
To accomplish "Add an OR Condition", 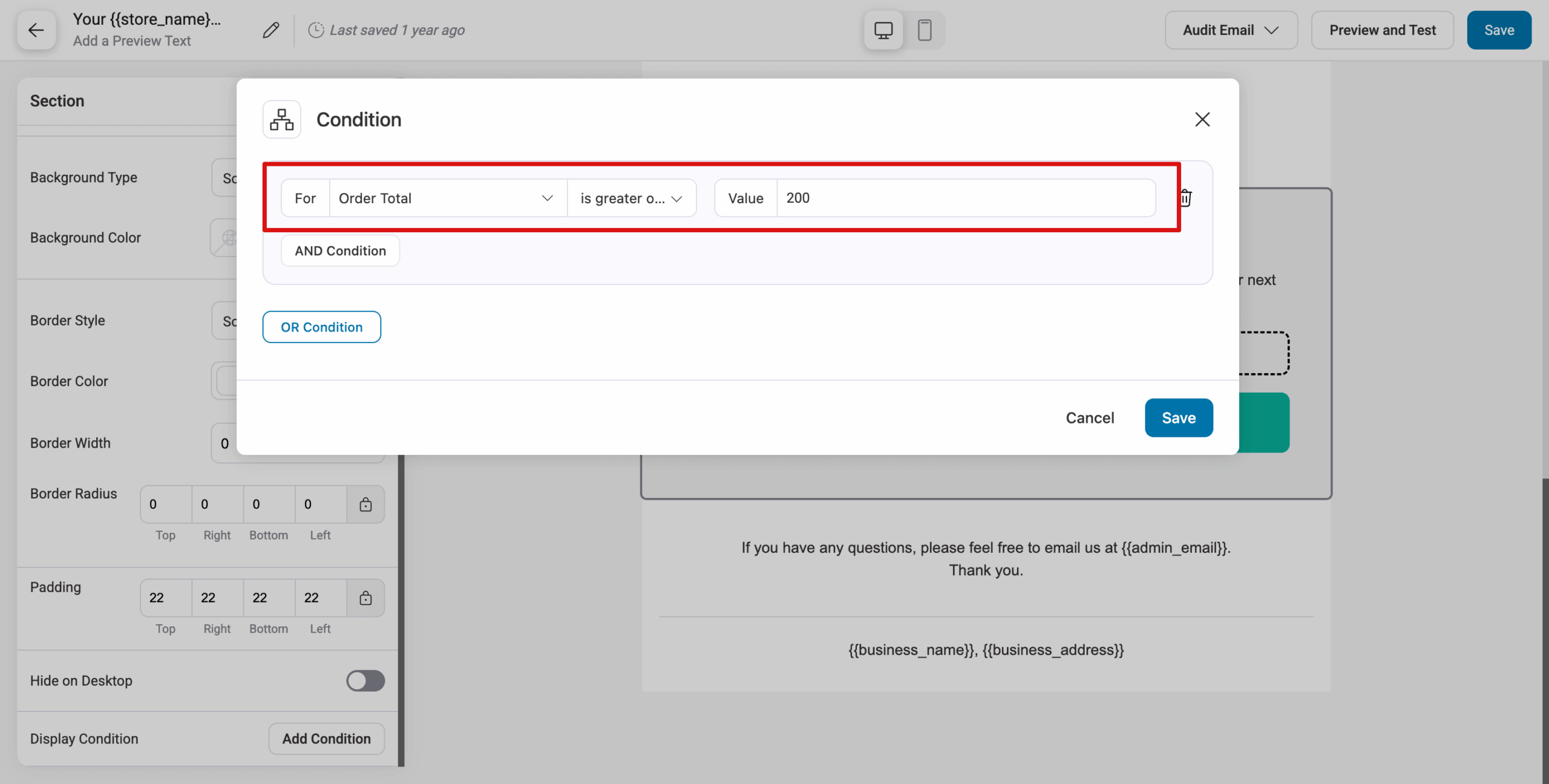I will [x=322, y=327].
